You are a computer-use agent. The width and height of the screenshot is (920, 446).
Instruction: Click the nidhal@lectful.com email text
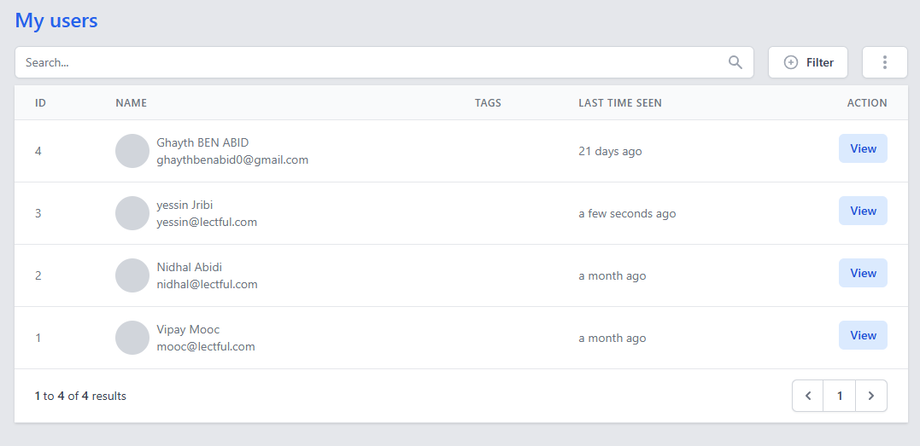click(x=207, y=284)
